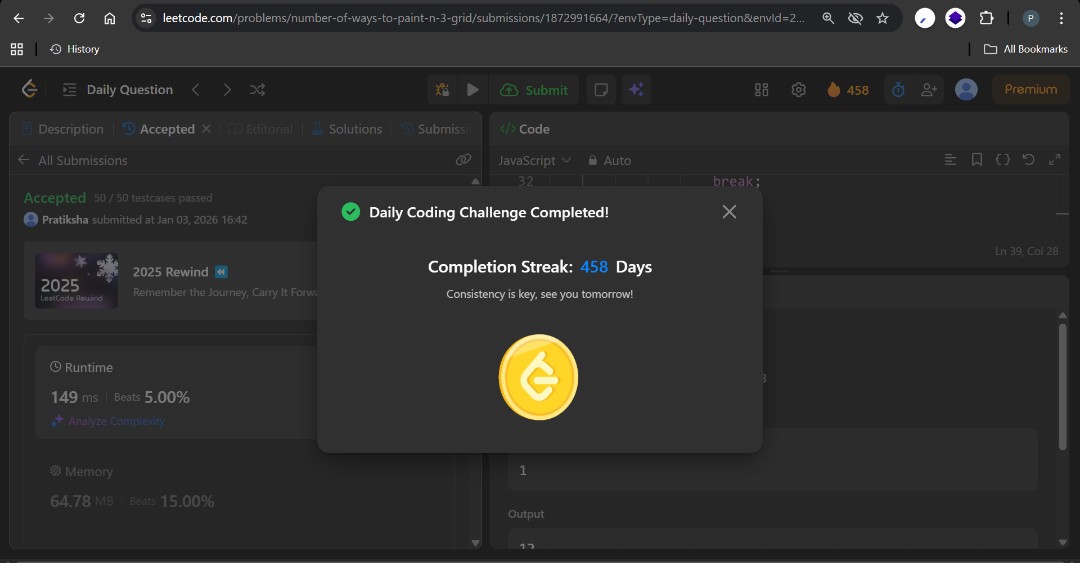The height and width of the screenshot is (563, 1080).
Task: Click the format code icon
Action: click(x=951, y=160)
